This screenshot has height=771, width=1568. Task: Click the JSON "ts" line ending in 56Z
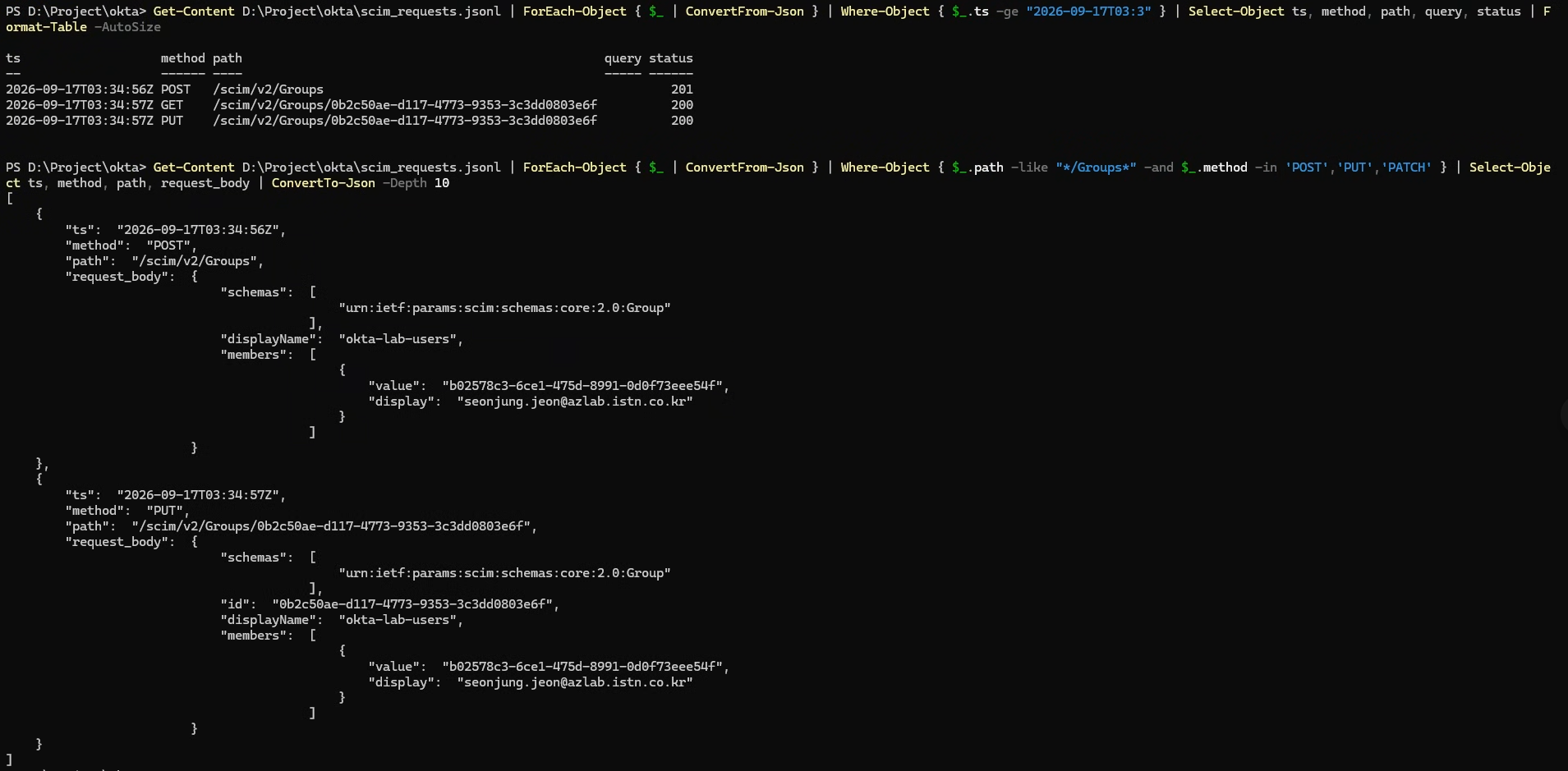click(x=176, y=230)
